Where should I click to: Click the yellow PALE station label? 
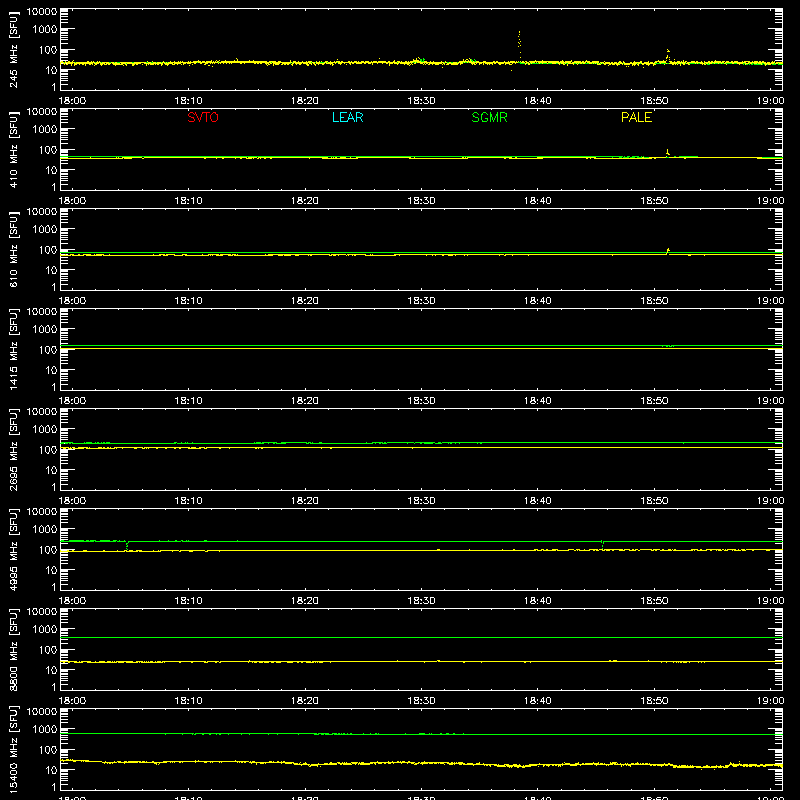[x=636, y=117]
